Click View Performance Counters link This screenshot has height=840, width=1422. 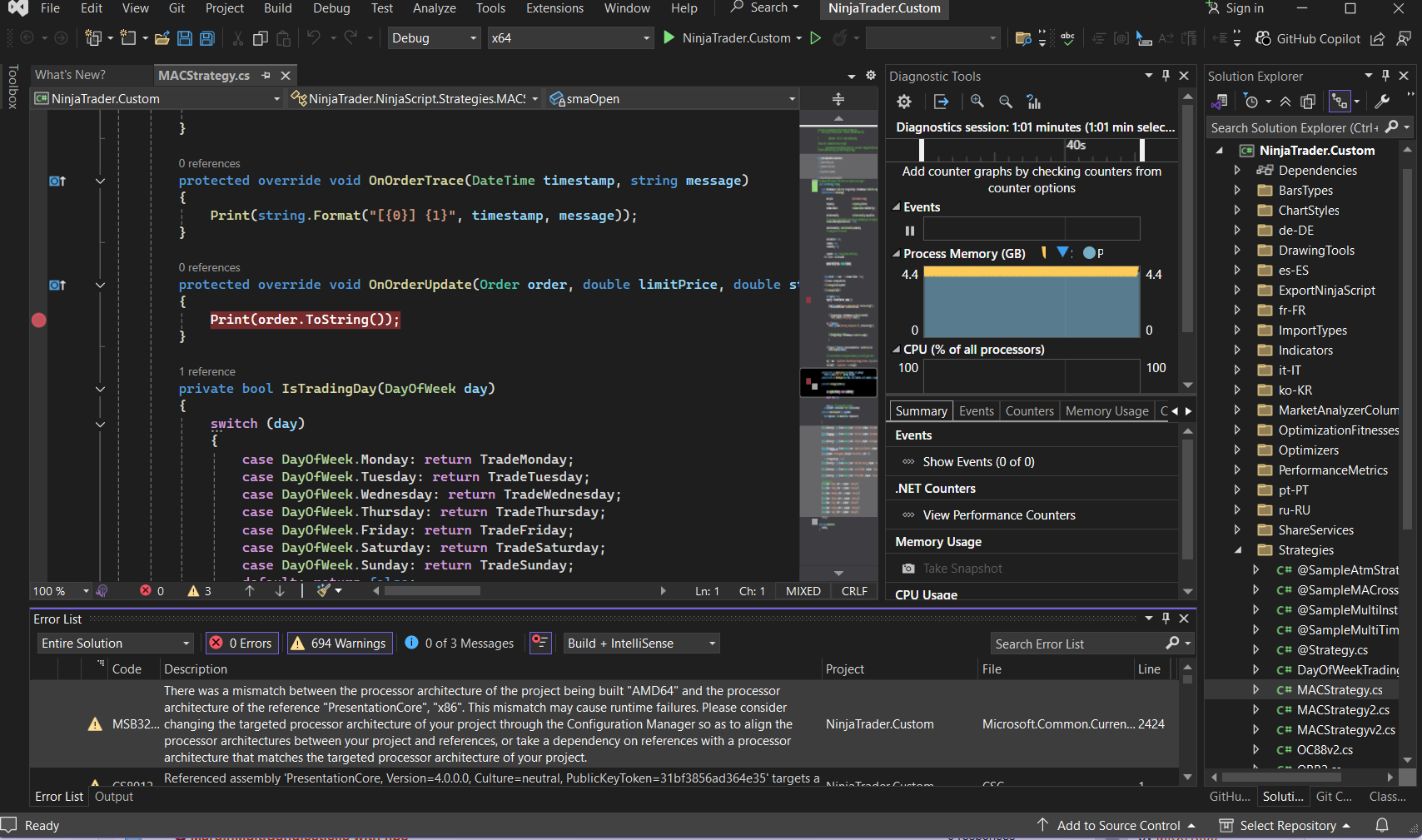point(998,515)
